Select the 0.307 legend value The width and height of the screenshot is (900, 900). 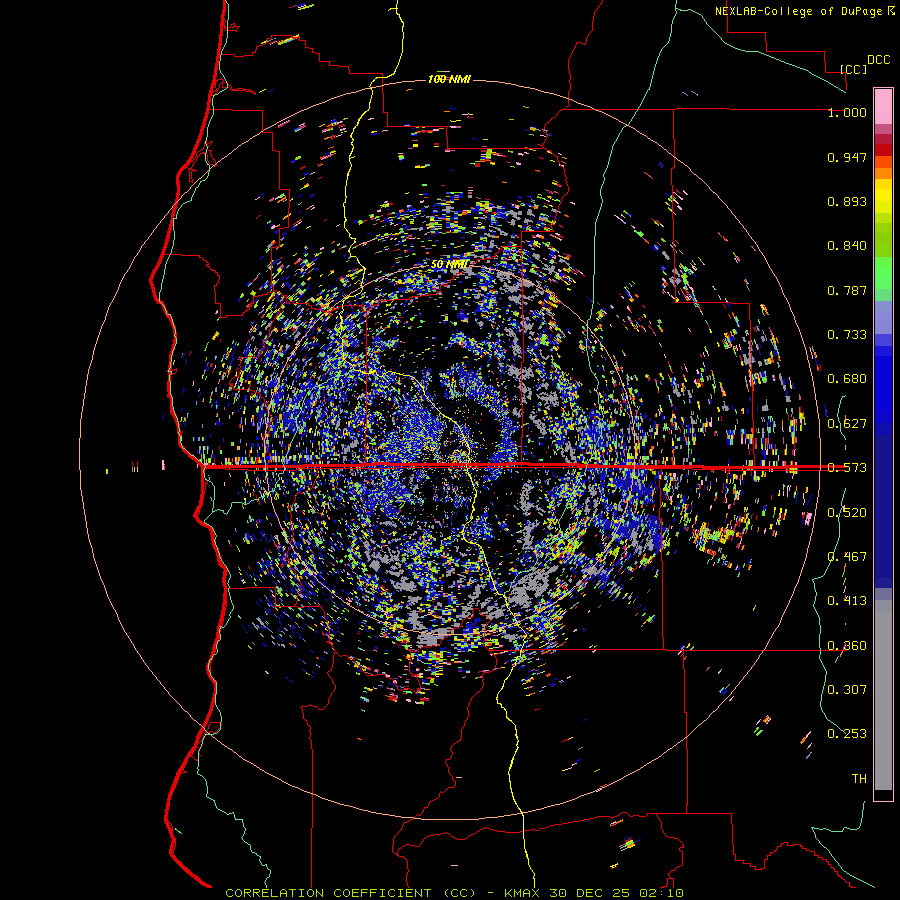847,690
